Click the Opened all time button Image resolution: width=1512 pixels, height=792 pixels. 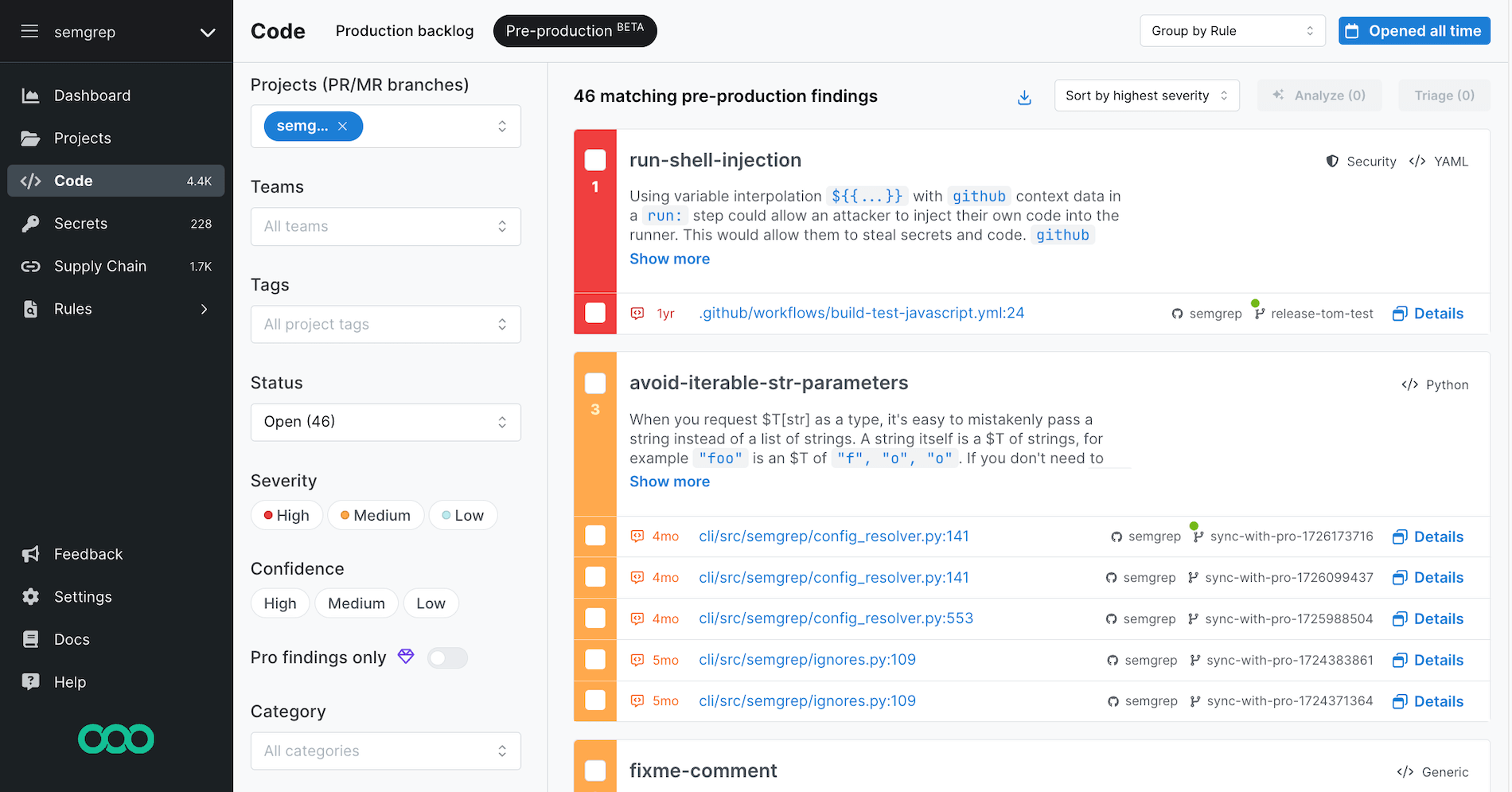(1414, 31)
